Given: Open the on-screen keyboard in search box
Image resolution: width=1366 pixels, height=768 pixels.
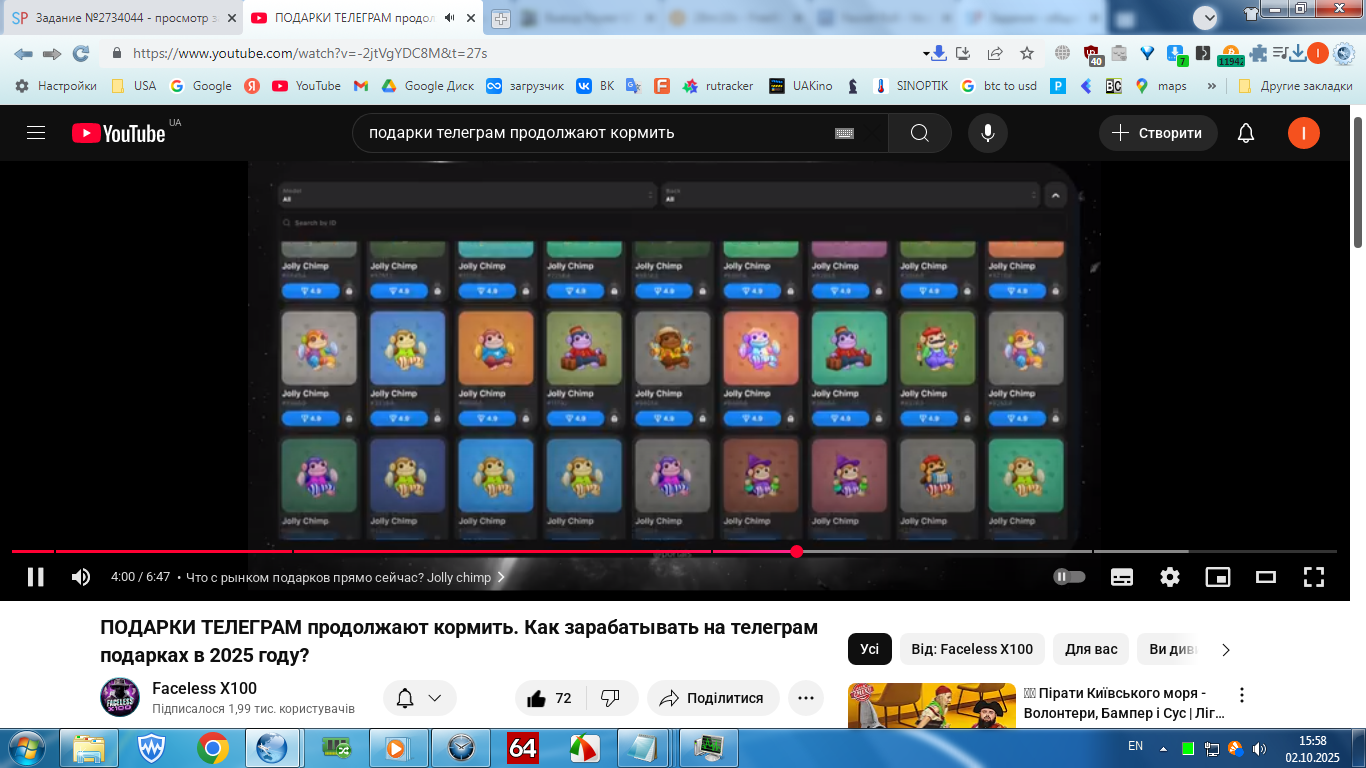Looking at the screenshot, I should click(x=844, y=133).
